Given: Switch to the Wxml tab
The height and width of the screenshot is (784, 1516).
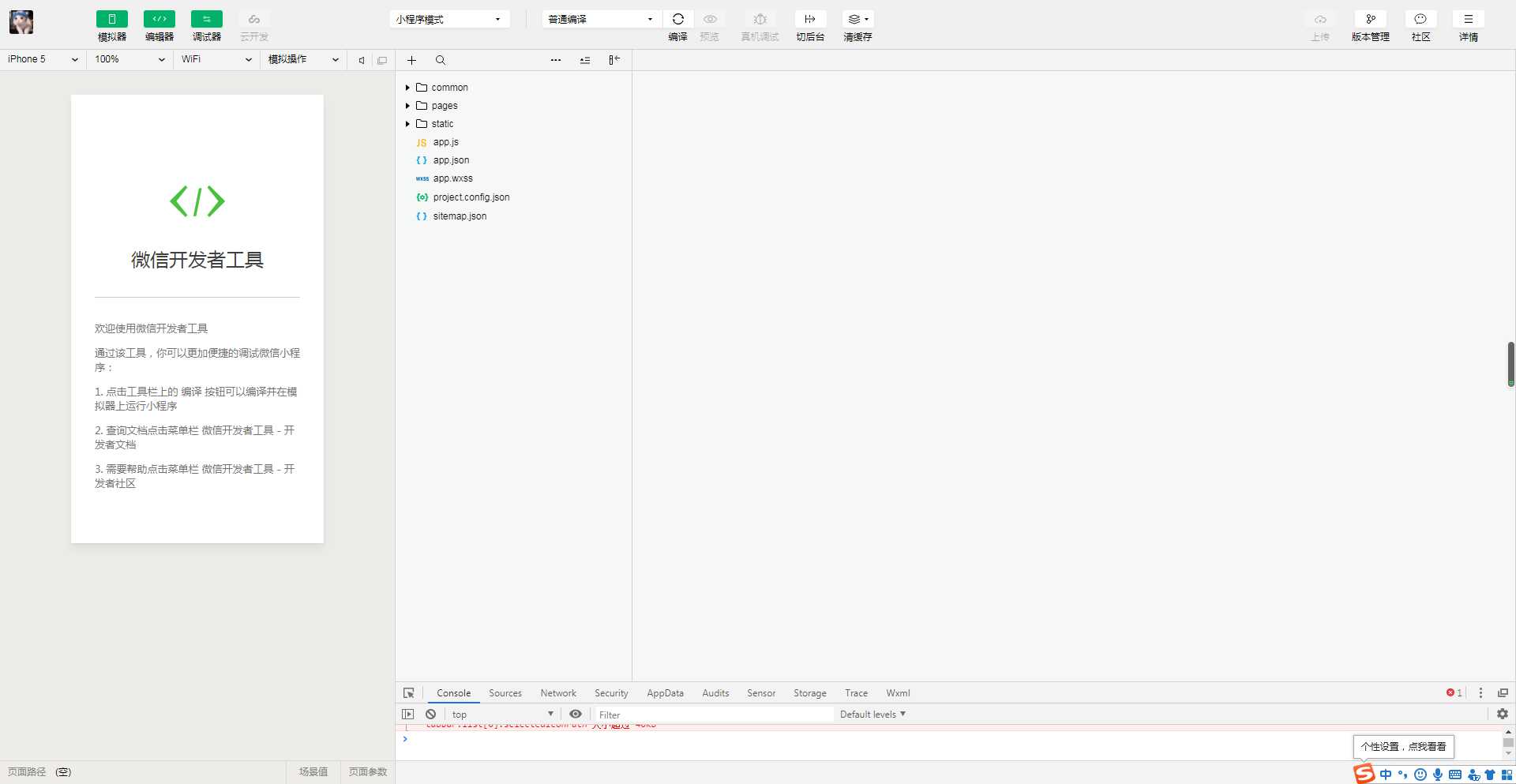Looking at the screenshot, I should 898,693.
